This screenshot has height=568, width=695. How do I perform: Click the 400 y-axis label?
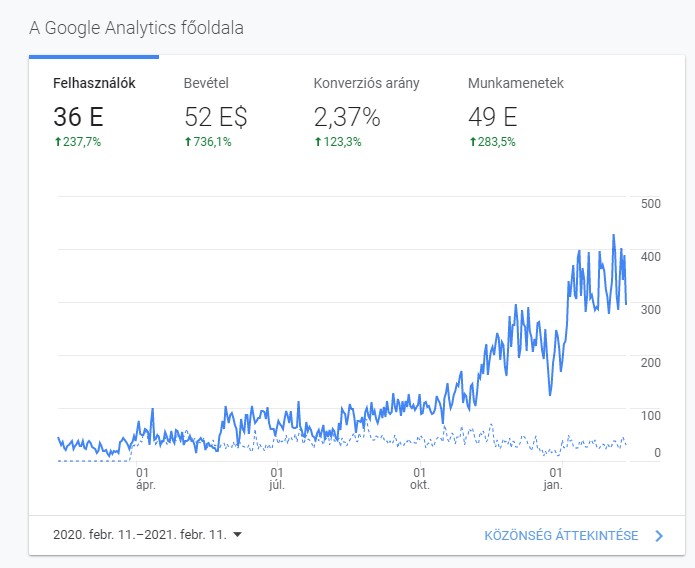651,257
